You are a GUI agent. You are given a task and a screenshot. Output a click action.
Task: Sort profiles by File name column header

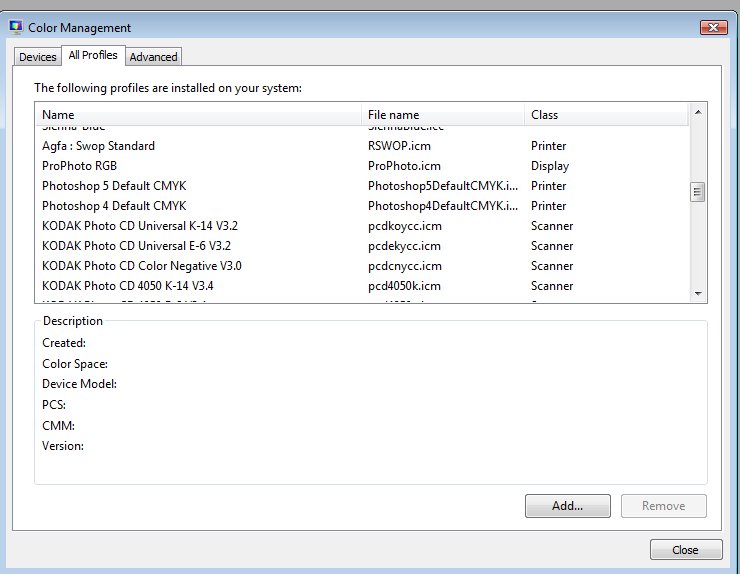pos(443,115)
